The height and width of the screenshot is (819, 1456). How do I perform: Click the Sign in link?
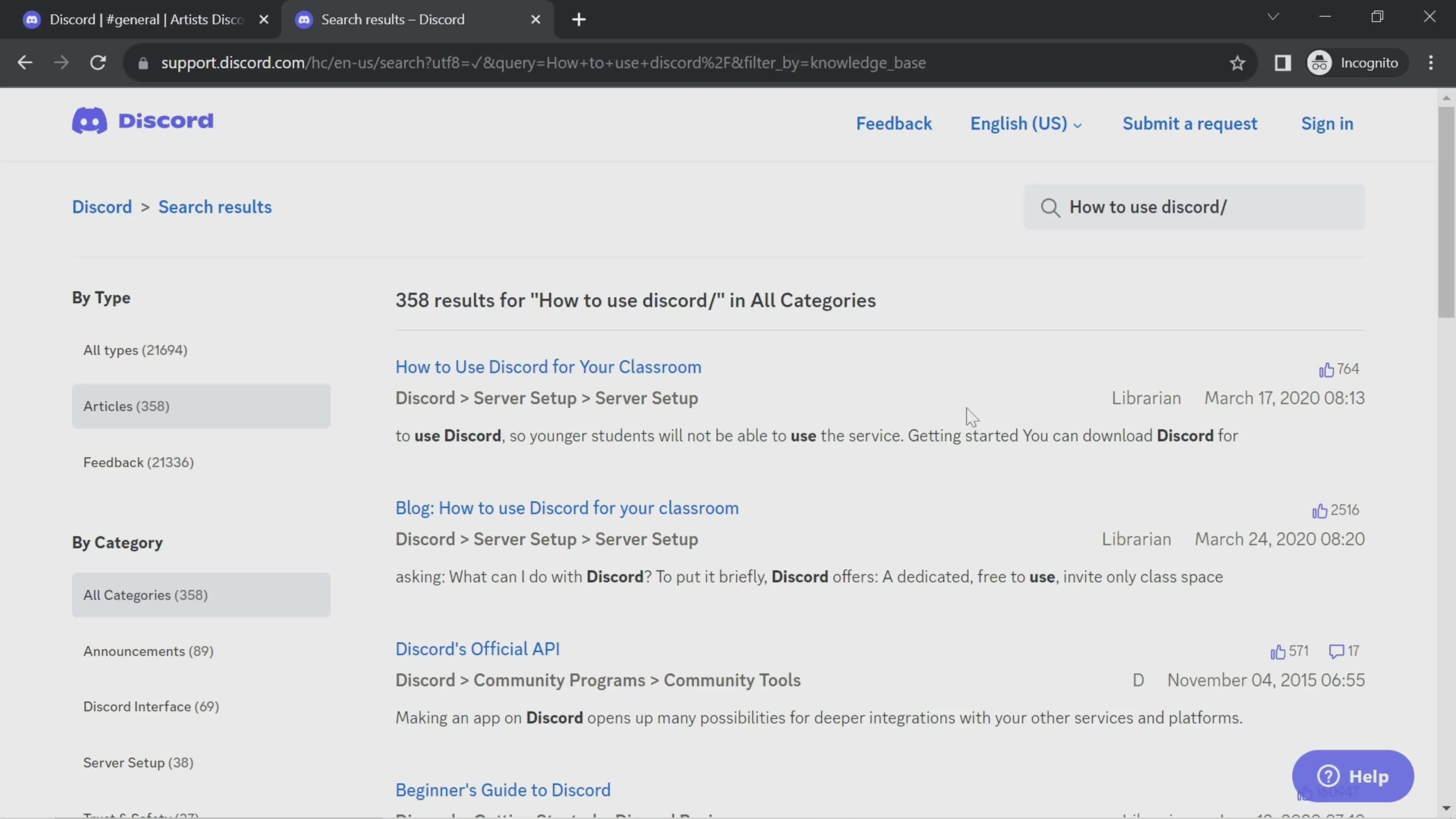click(1327, 124)
